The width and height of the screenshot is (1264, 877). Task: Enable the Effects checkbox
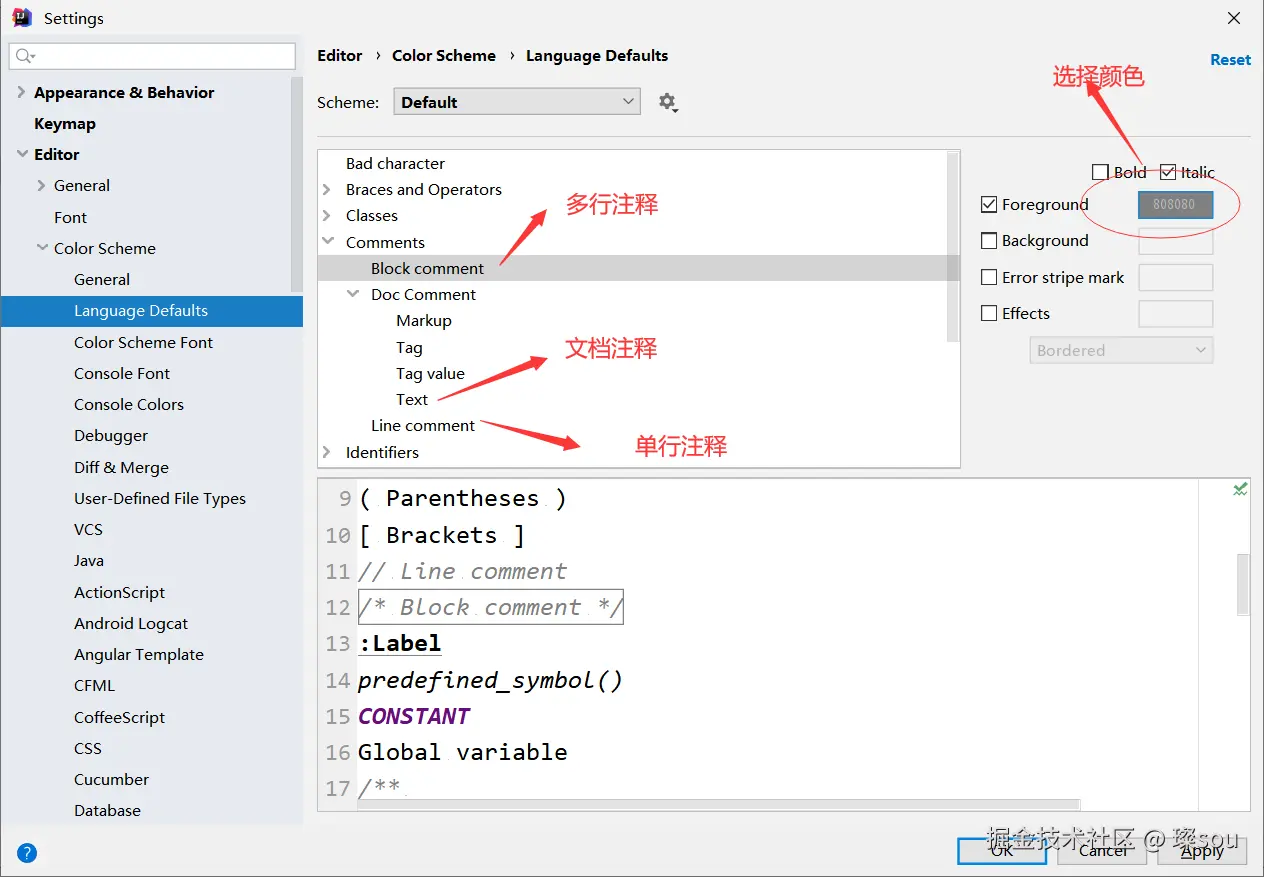click(x=989, y=313)
